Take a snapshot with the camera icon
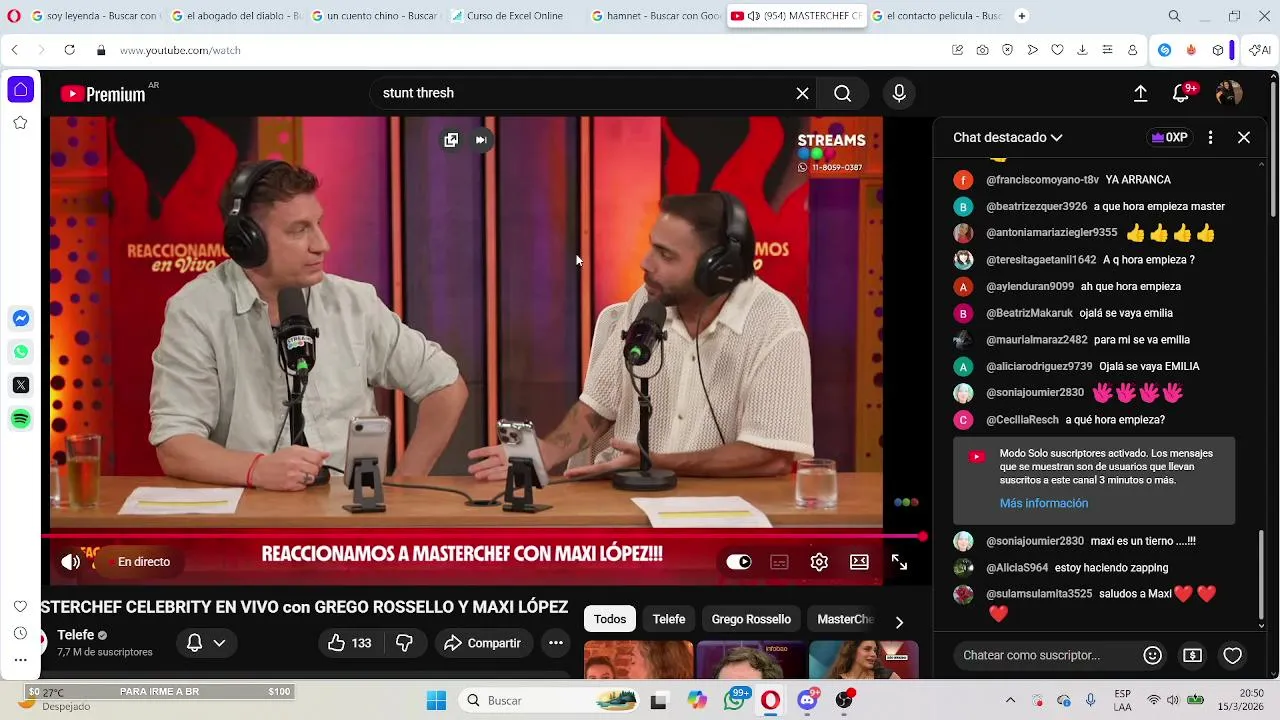This screenshot has height=720, width=1280. [x=982, y=50]
